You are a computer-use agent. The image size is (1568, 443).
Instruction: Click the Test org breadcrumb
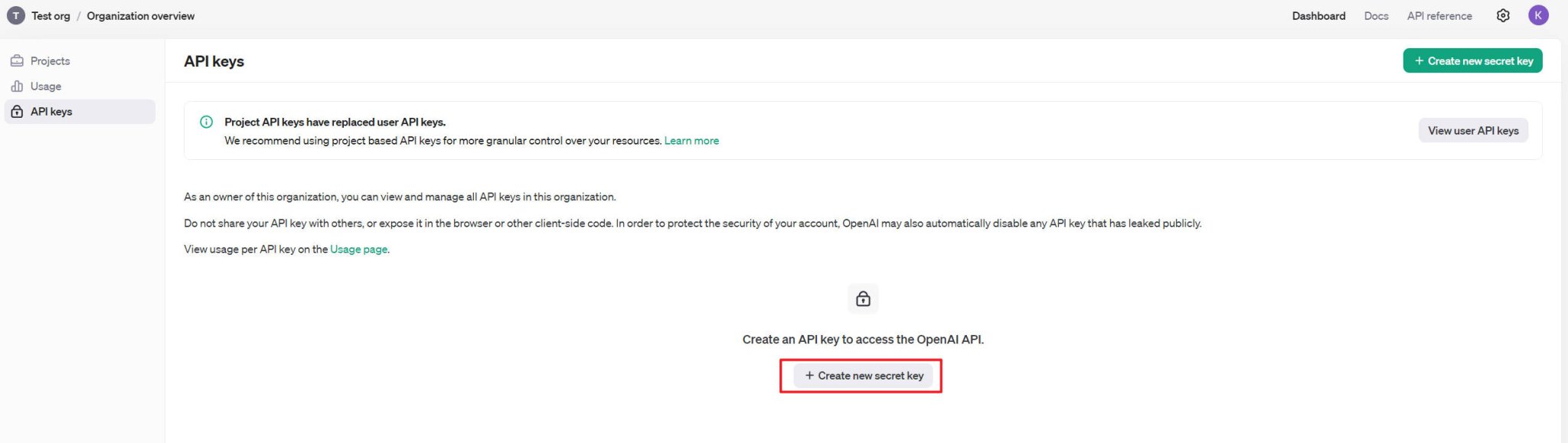51,15
